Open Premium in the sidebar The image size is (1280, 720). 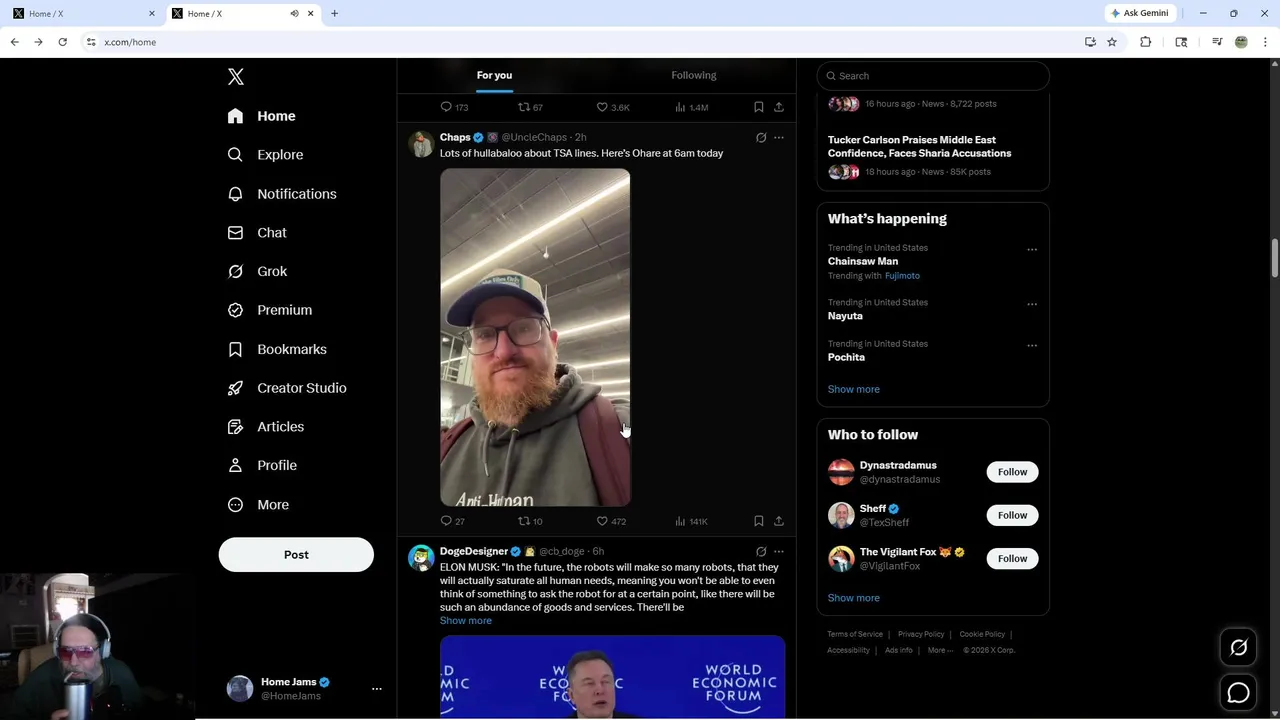[270, 310]
